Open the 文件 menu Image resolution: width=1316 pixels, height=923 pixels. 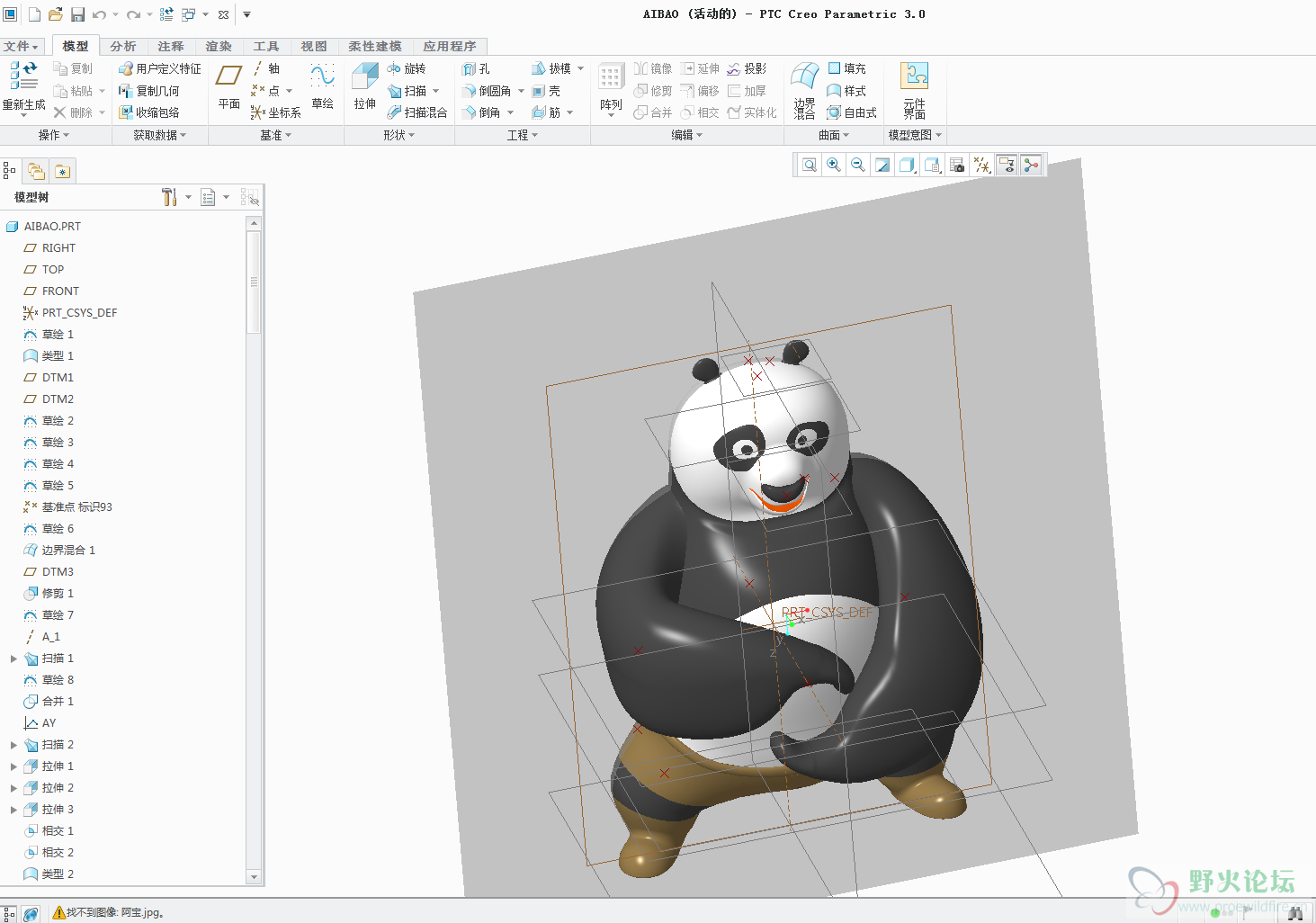pos(21,46)
